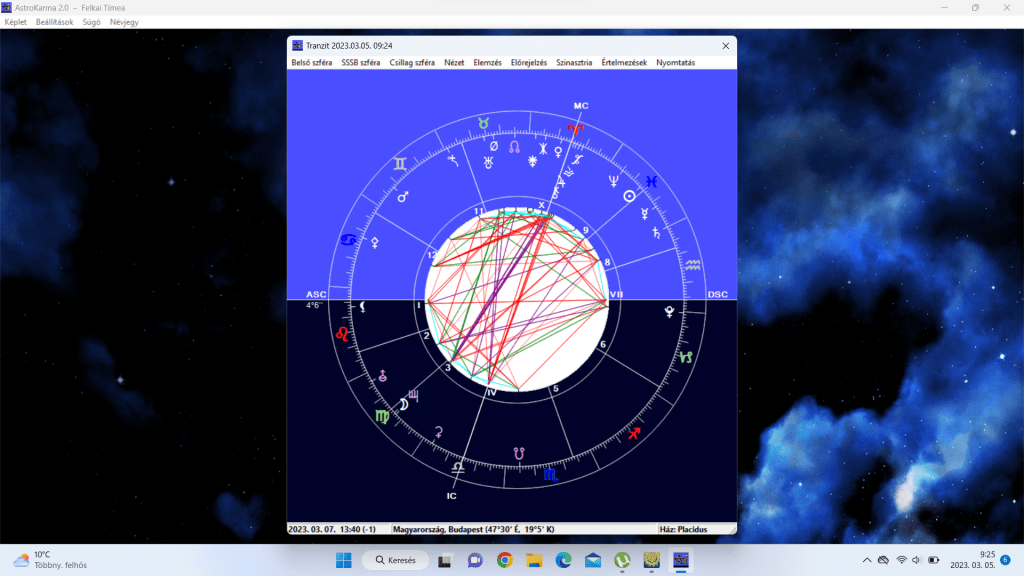Open the Belső szféra menu
The width and height of the screenshot is (1024, 576).
[x=311, y=63]
